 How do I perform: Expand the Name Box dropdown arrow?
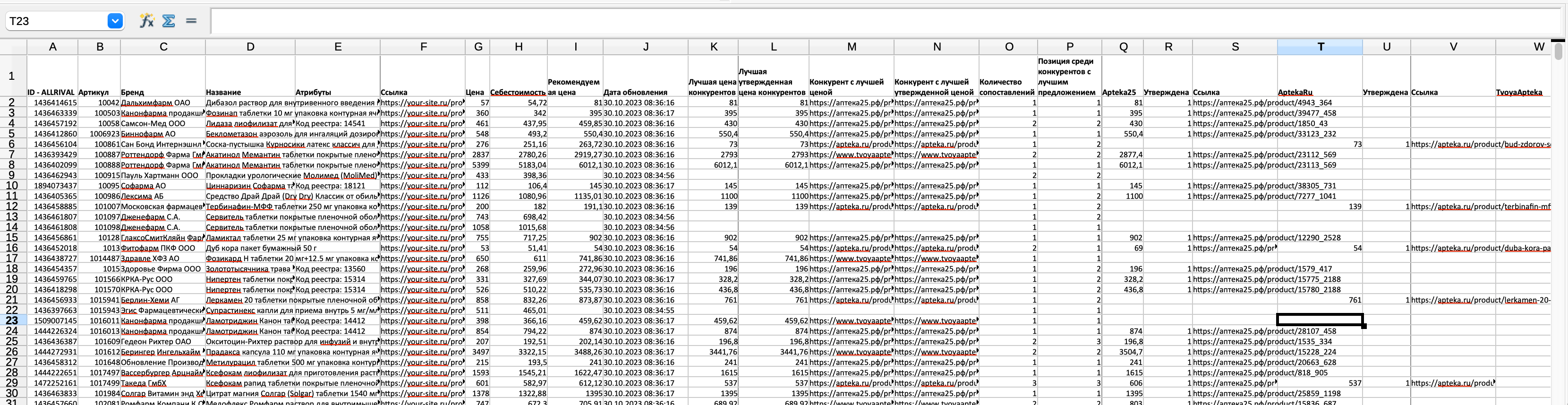[x=115, y=21]
